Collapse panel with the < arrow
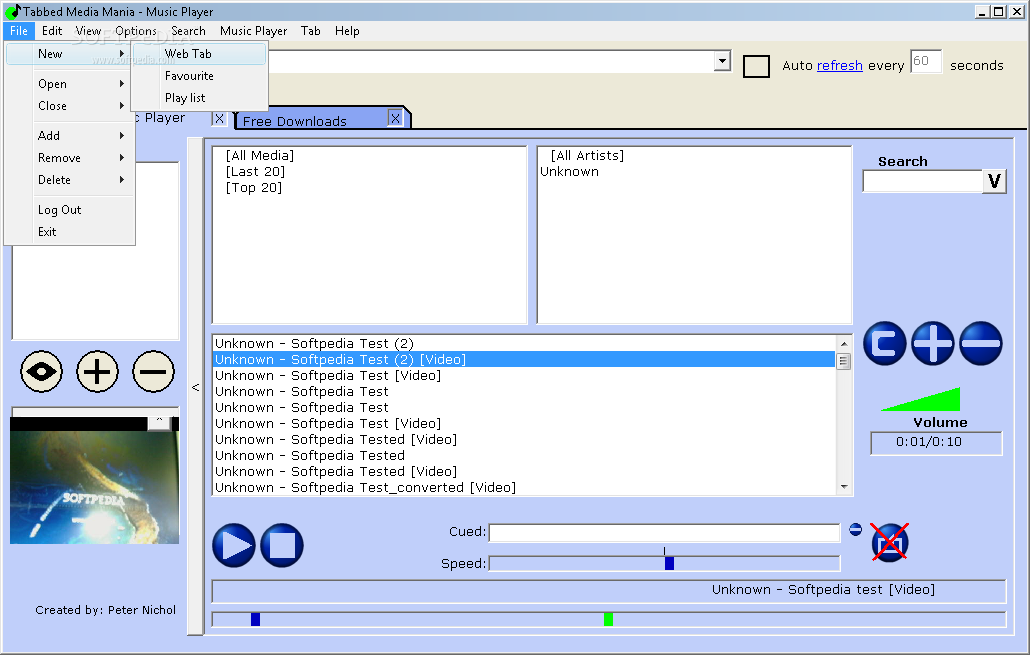 [195, 387]
